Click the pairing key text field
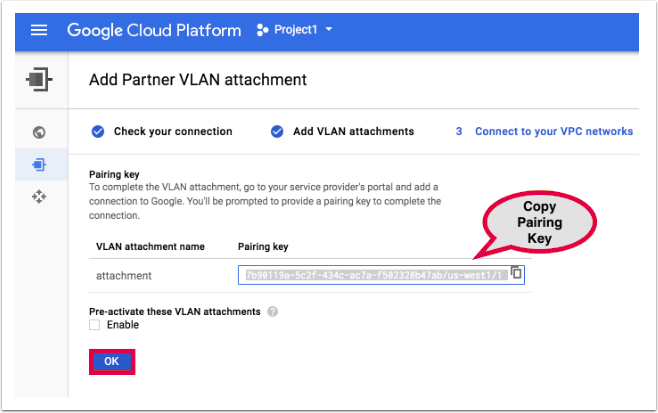 pyautogui.click(x=372, y=274)
